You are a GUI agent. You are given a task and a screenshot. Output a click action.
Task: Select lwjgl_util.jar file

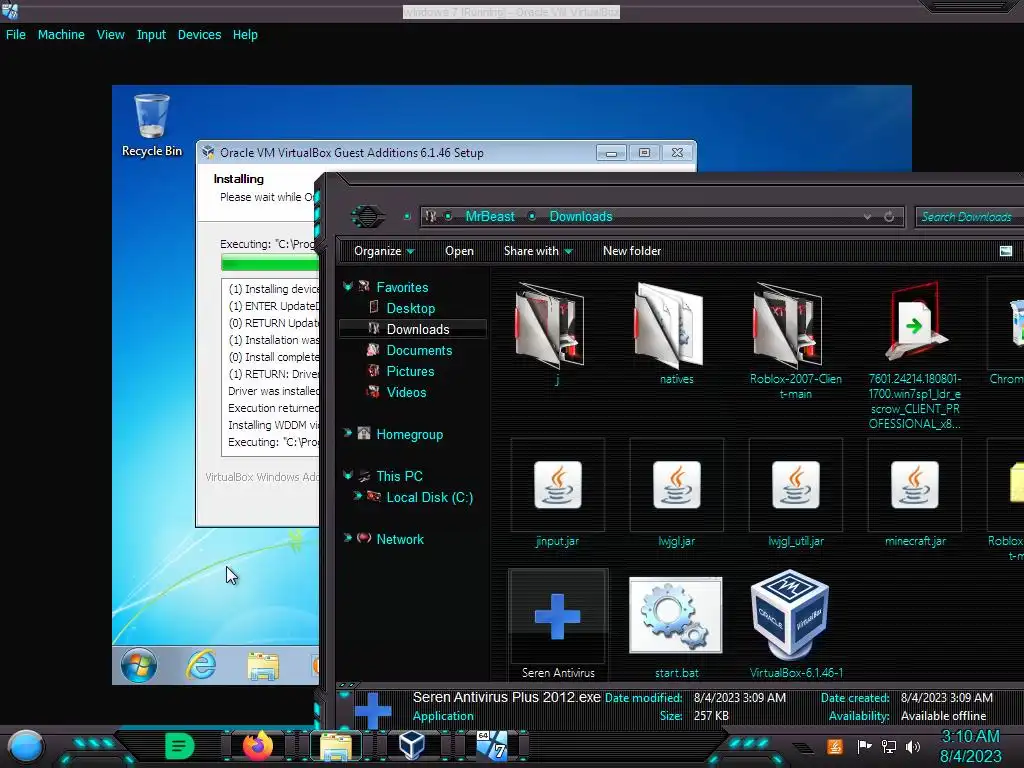(795, 494)
